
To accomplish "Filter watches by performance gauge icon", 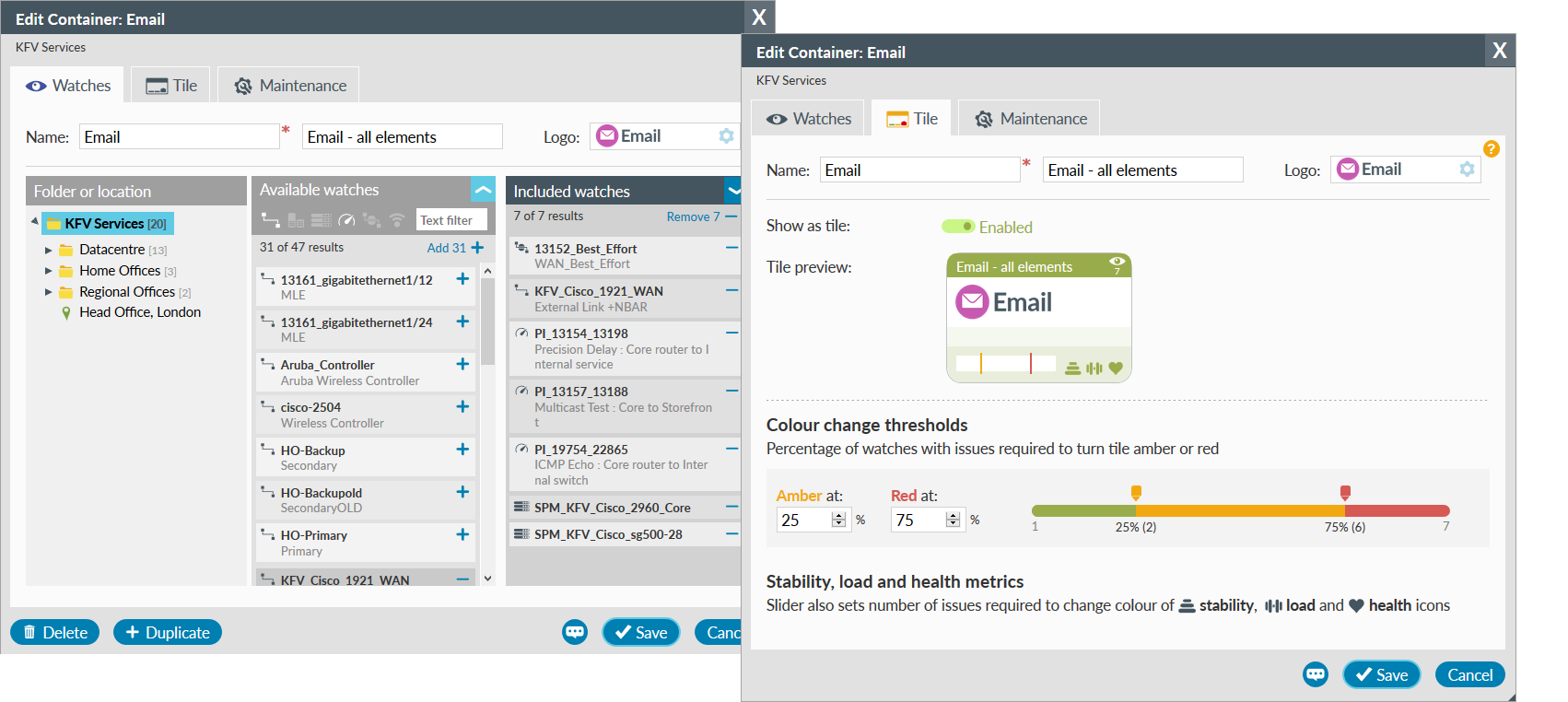I will point(346,220).
